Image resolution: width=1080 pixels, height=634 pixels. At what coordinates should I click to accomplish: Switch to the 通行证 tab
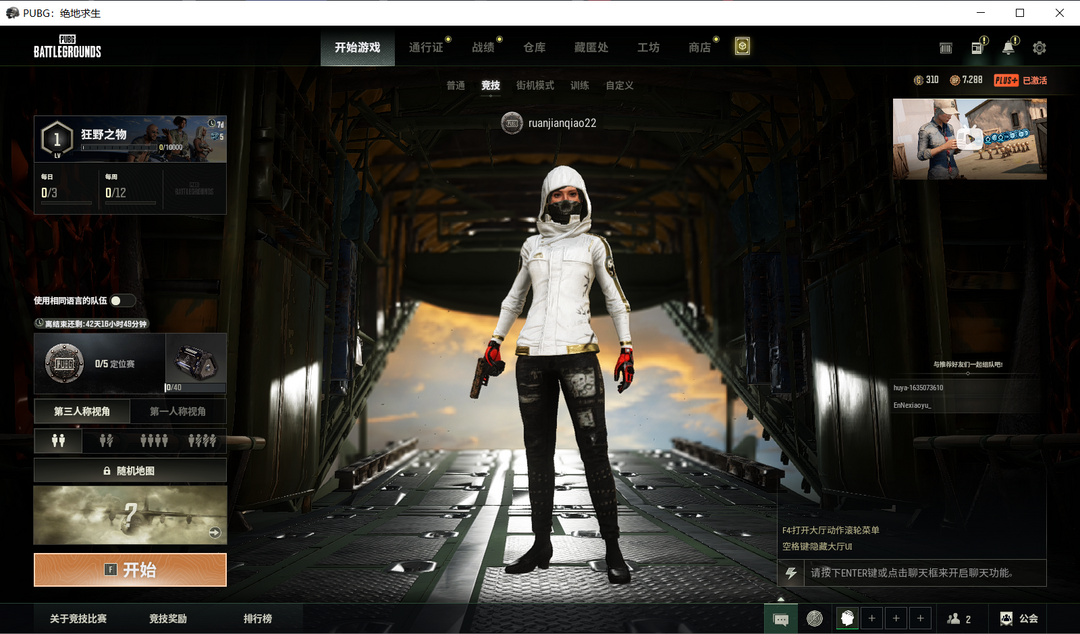coord(426,47)
